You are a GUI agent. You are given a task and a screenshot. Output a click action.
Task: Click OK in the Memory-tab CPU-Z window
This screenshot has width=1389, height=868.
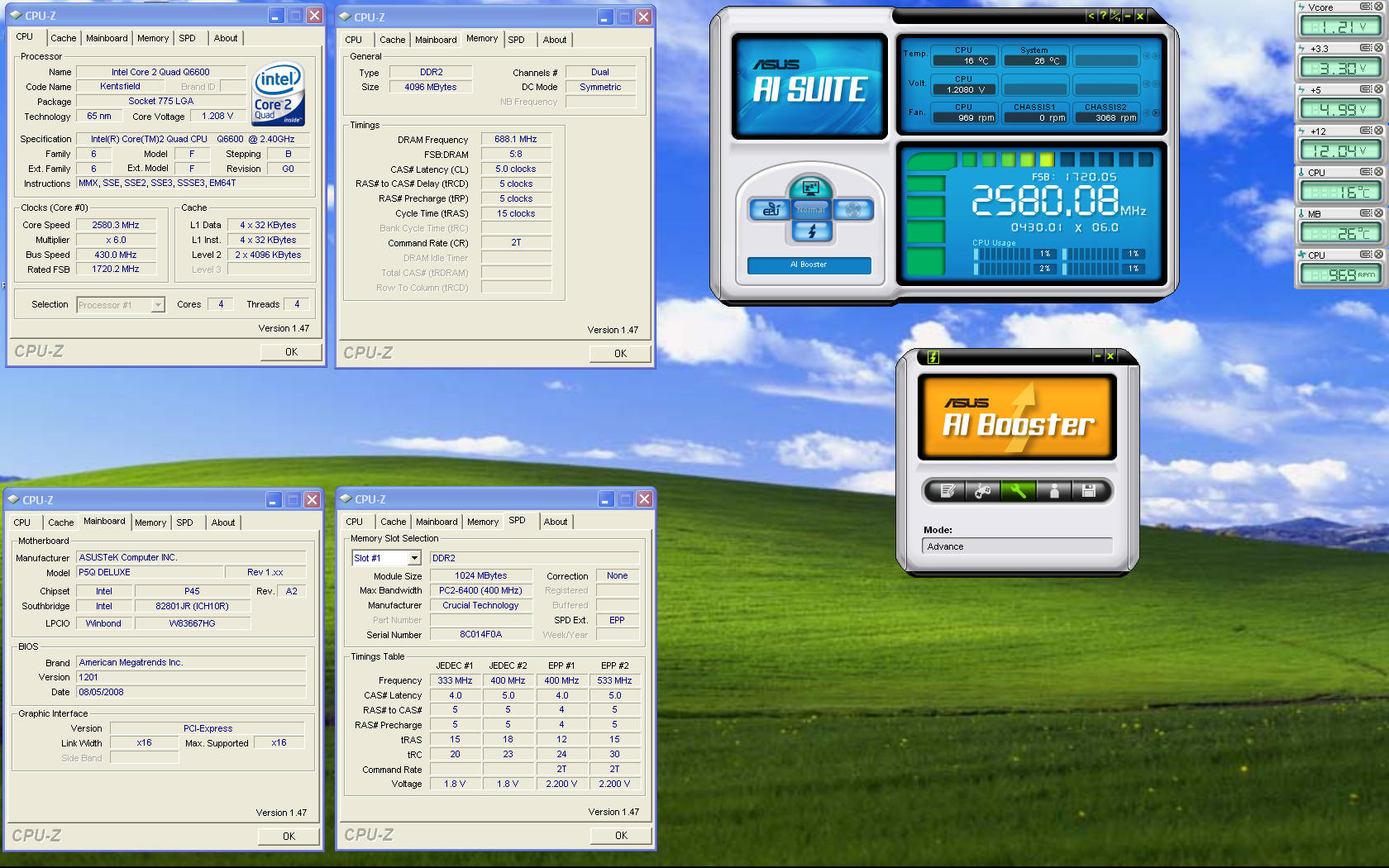(x=620, y=354)
